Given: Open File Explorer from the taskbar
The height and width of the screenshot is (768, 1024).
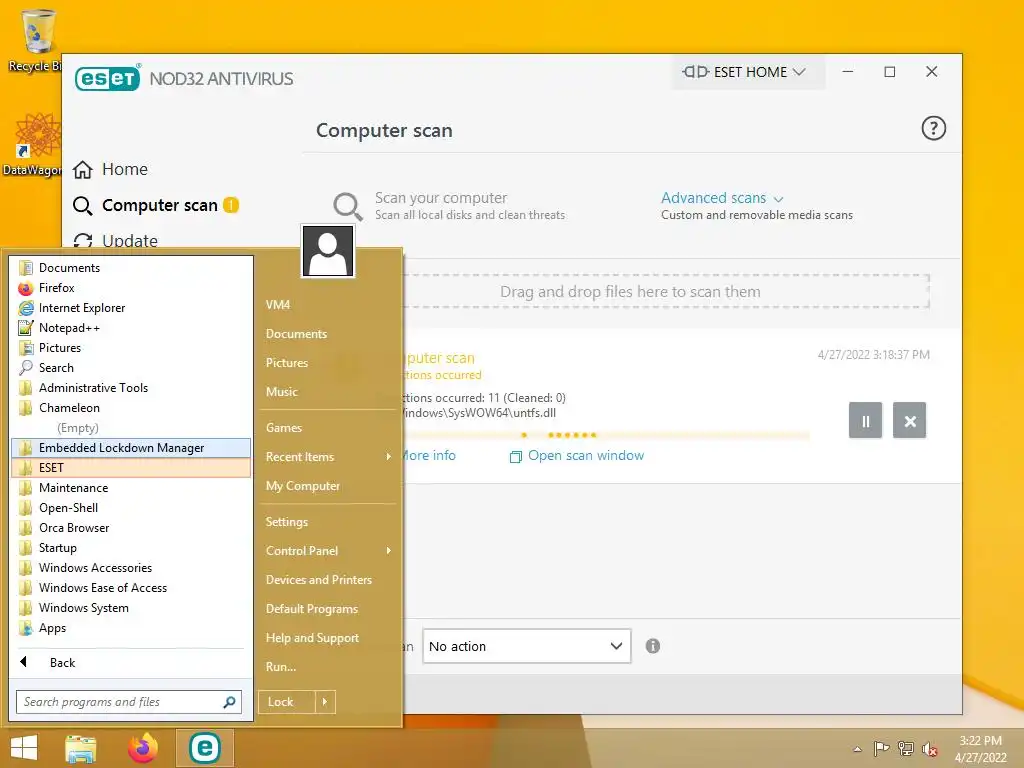Looking at the screenshot, I should point(81,748).
